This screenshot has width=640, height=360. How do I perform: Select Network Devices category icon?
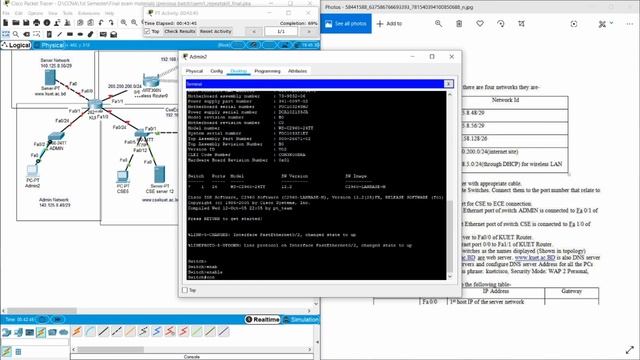pyautogui.click(x=6, y=332)
